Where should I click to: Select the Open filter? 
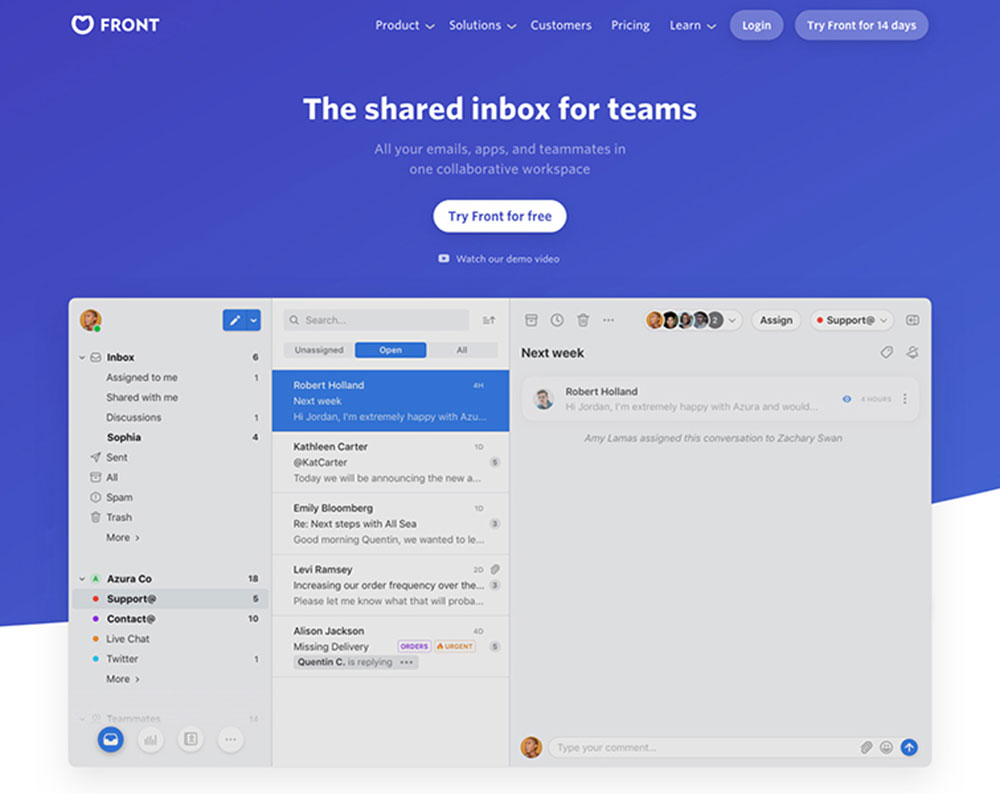390,350
